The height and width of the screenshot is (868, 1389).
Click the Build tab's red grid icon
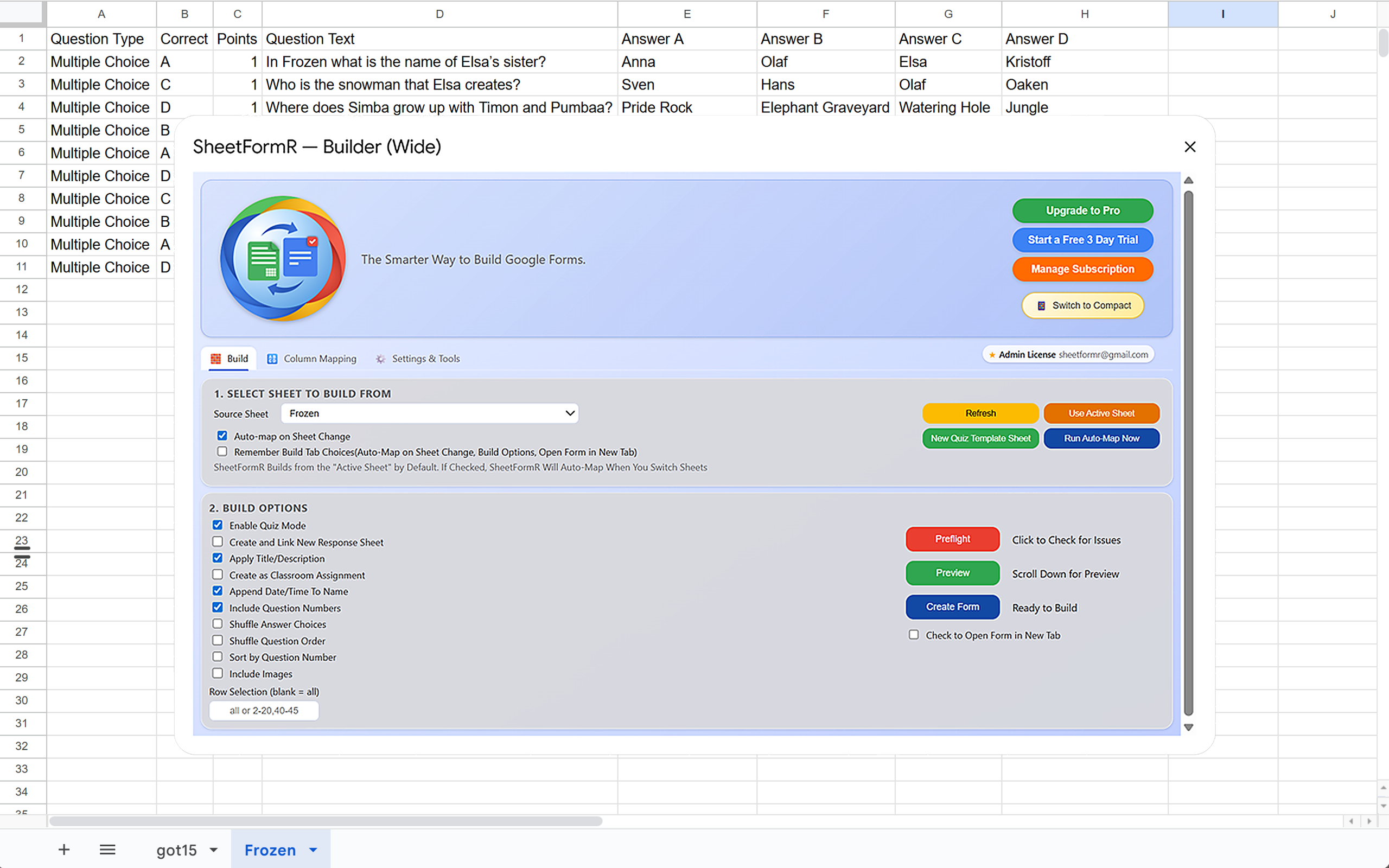pyautogui.click(x=215, y=358)
